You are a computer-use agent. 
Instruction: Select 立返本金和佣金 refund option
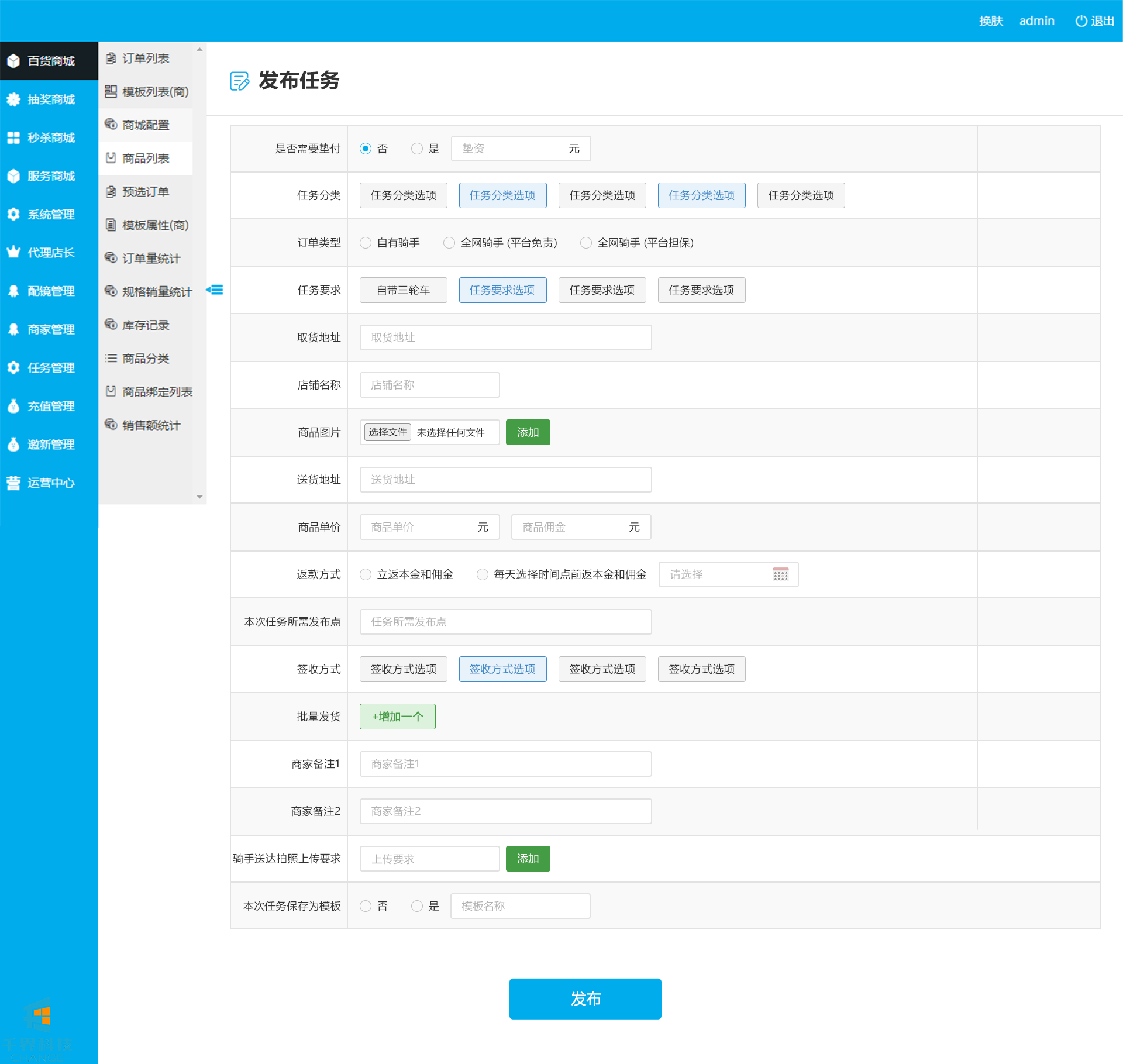click(366, 574)
